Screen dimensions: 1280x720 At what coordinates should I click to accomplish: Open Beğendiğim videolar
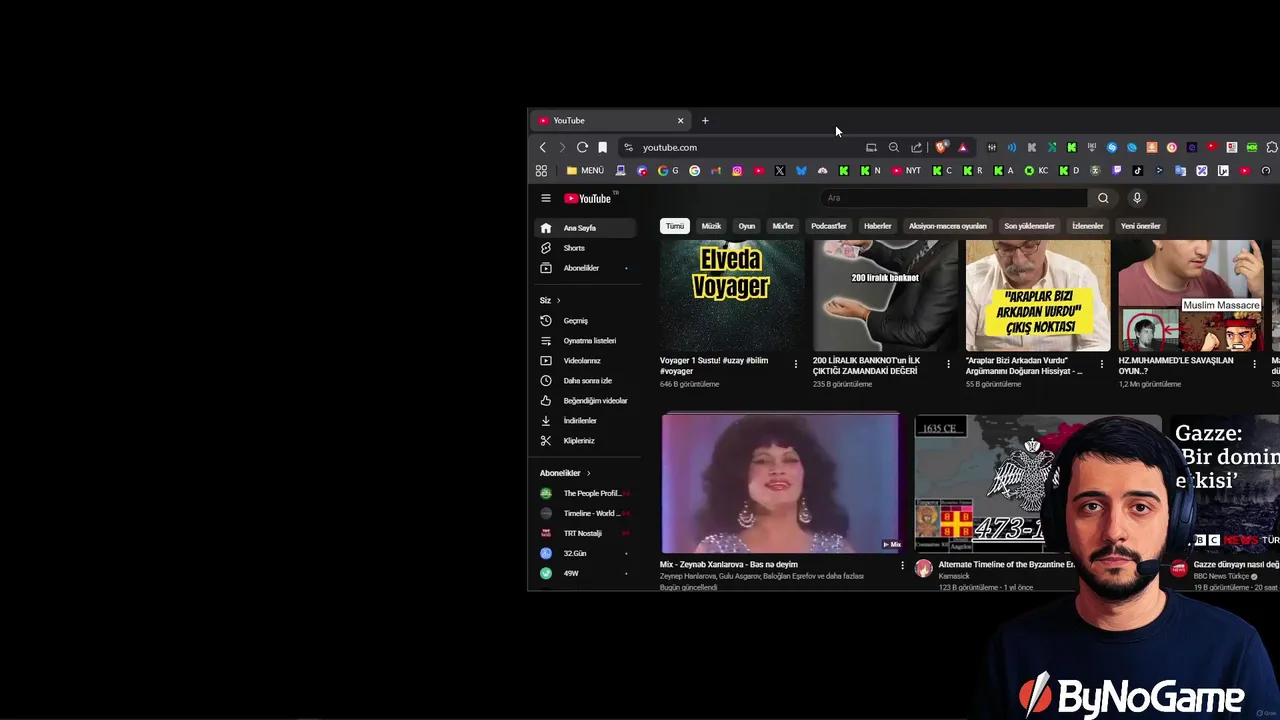pyautogui.click(x=585, y=401)
